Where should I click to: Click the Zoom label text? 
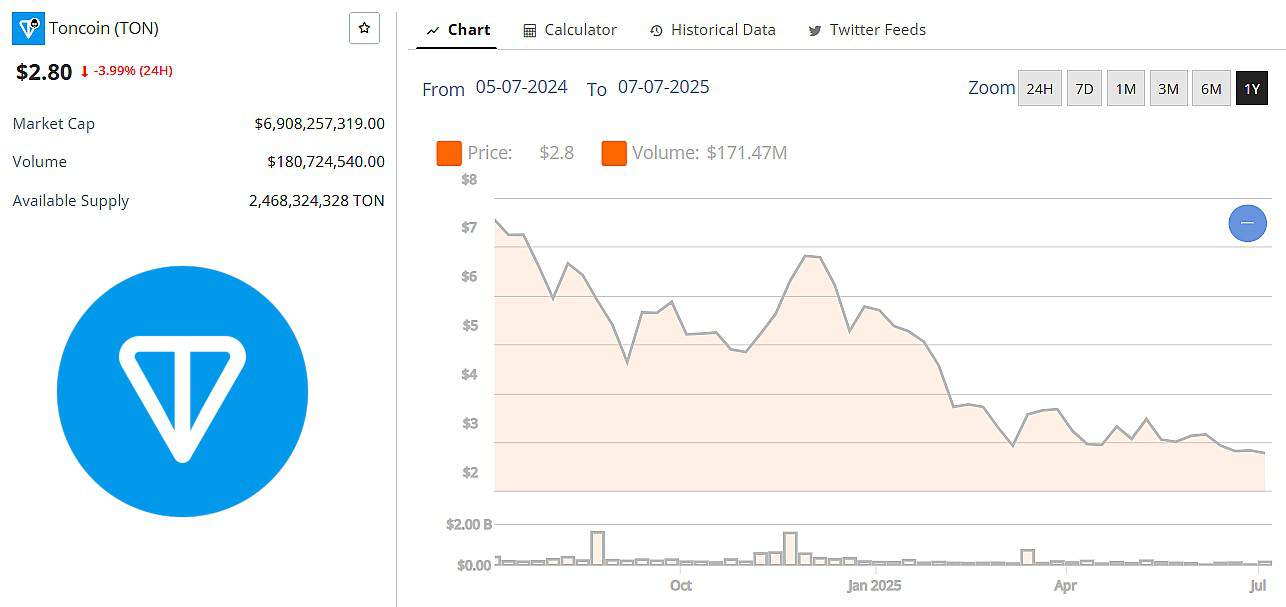992,88
